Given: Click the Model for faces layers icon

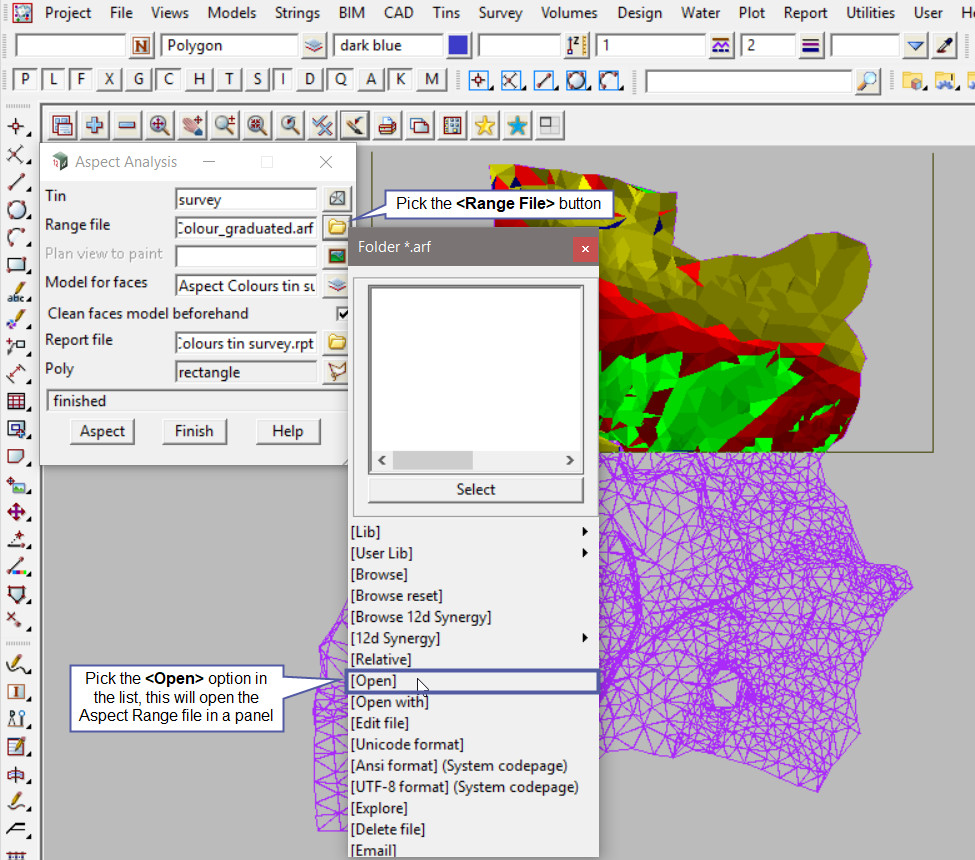Looking at the screenshot, I should [338, 285].
